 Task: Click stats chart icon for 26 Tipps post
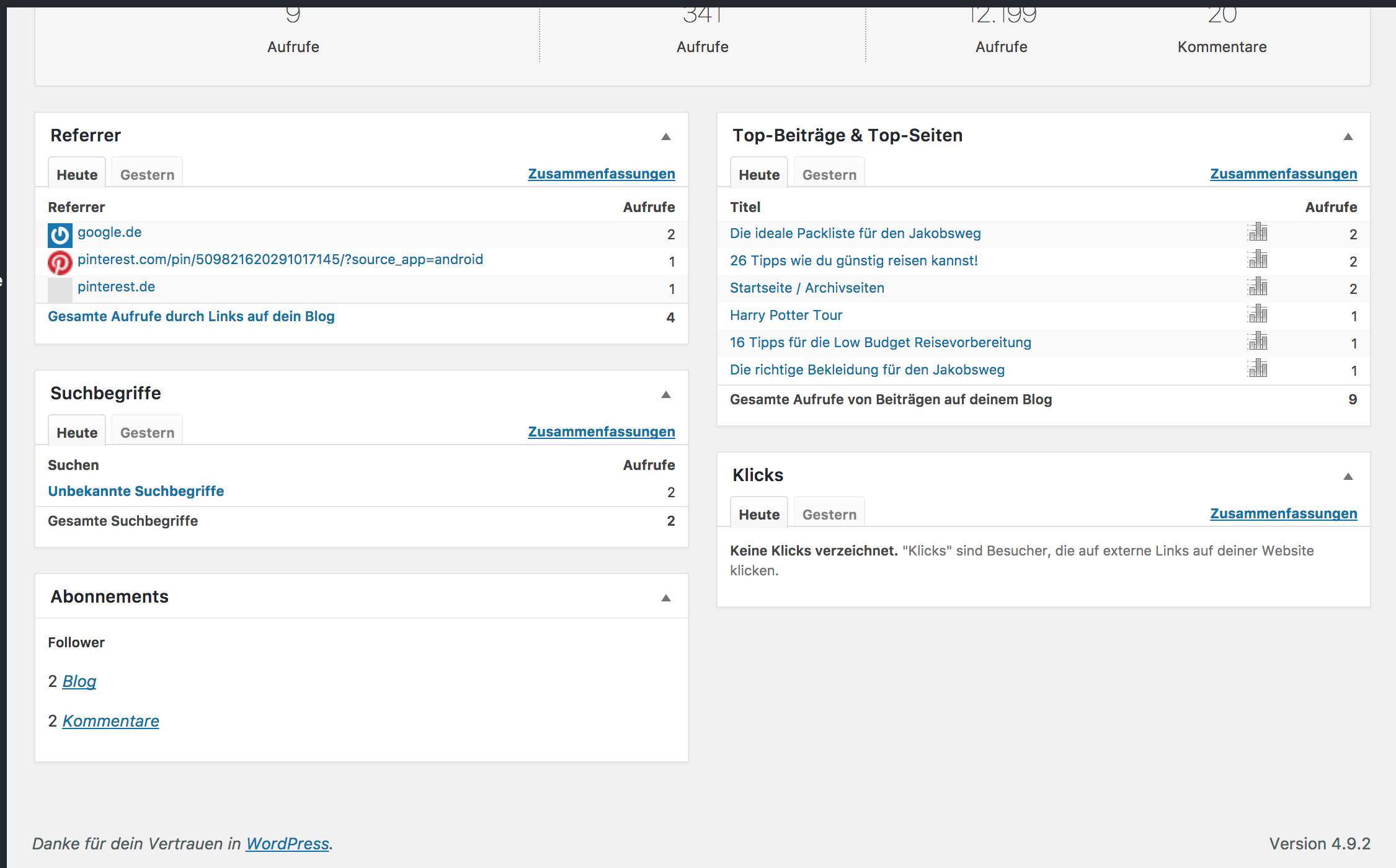1257,260
